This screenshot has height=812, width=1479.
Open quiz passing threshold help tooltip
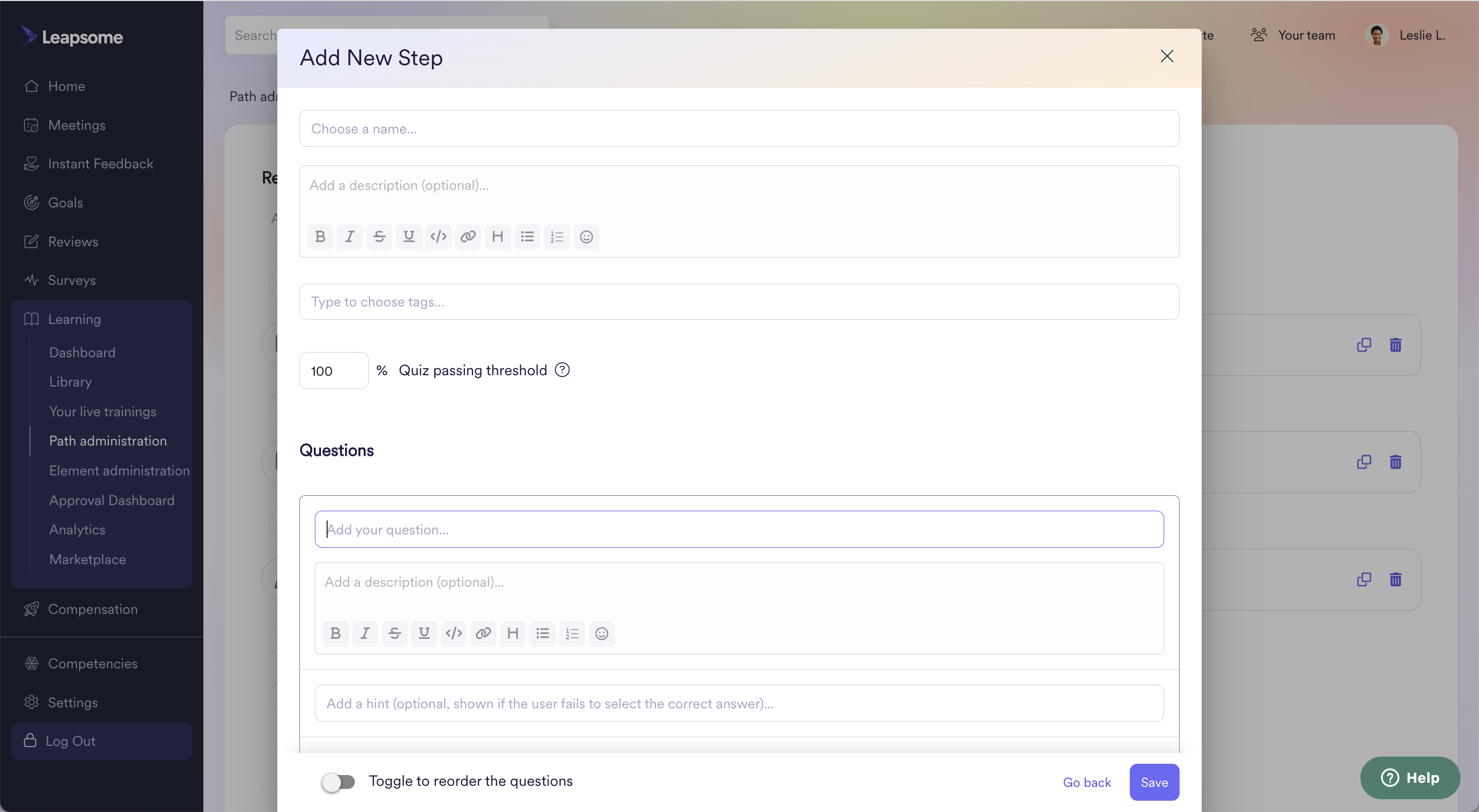562,370
